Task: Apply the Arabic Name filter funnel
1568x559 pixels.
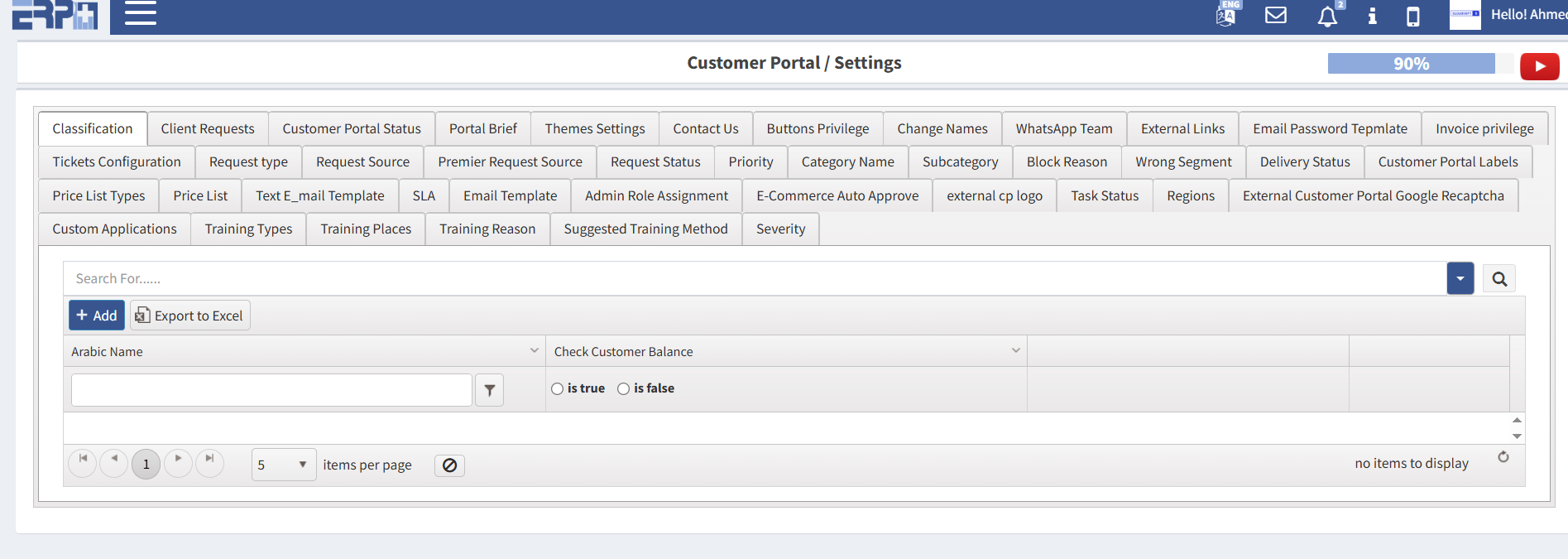Action: (489, 390)
